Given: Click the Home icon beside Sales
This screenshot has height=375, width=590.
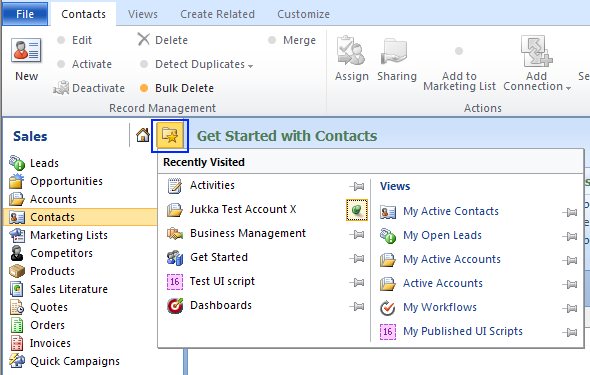Looking at the screenshot, I should pos(143,135).
